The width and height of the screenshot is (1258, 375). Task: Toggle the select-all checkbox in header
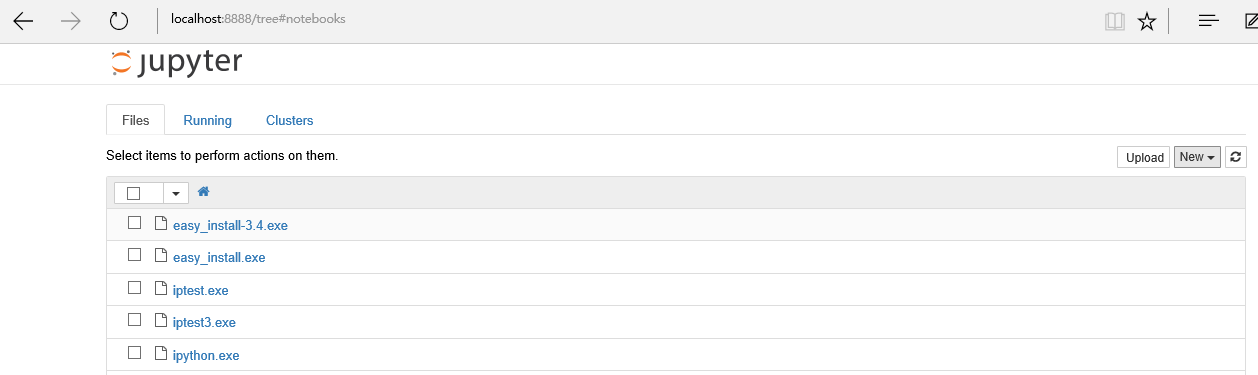134,193
